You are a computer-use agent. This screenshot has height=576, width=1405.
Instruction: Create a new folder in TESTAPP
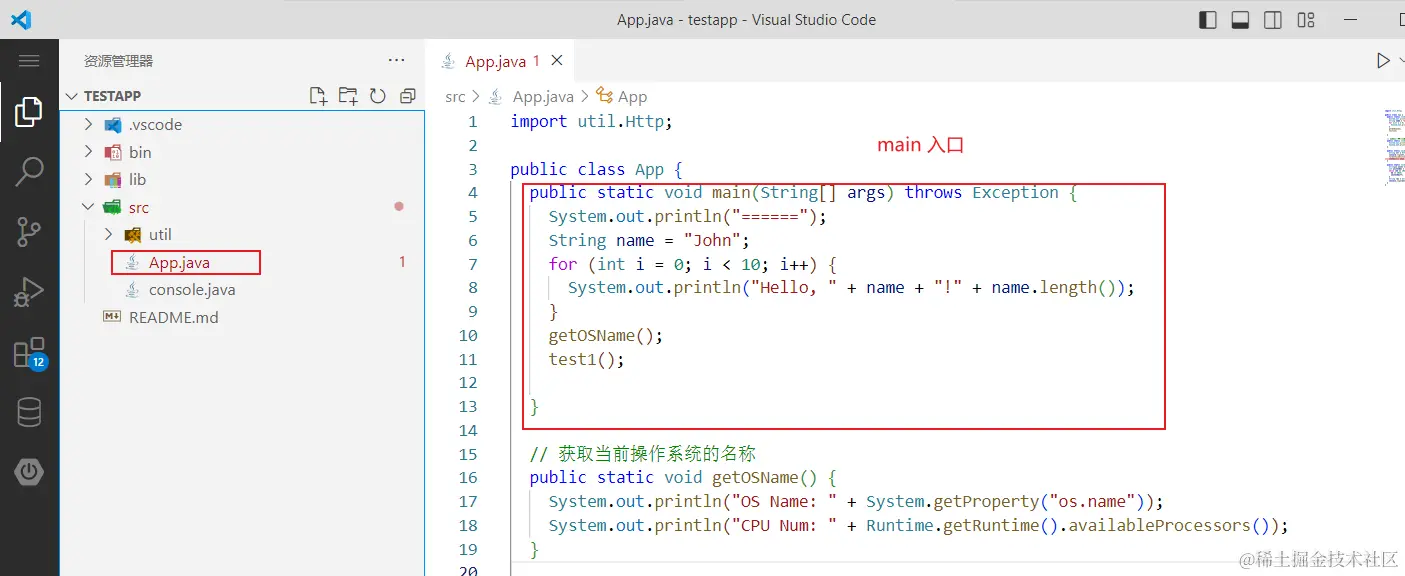coord(347,95)
